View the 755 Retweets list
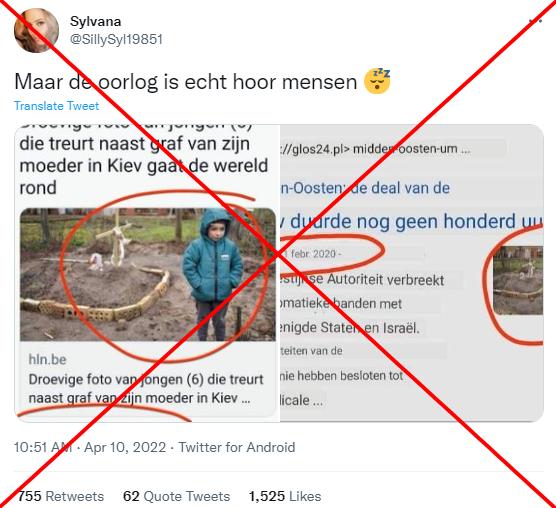The height and width of the screenshot is (508, 556). pyautogui.click(x=61, y=496)
